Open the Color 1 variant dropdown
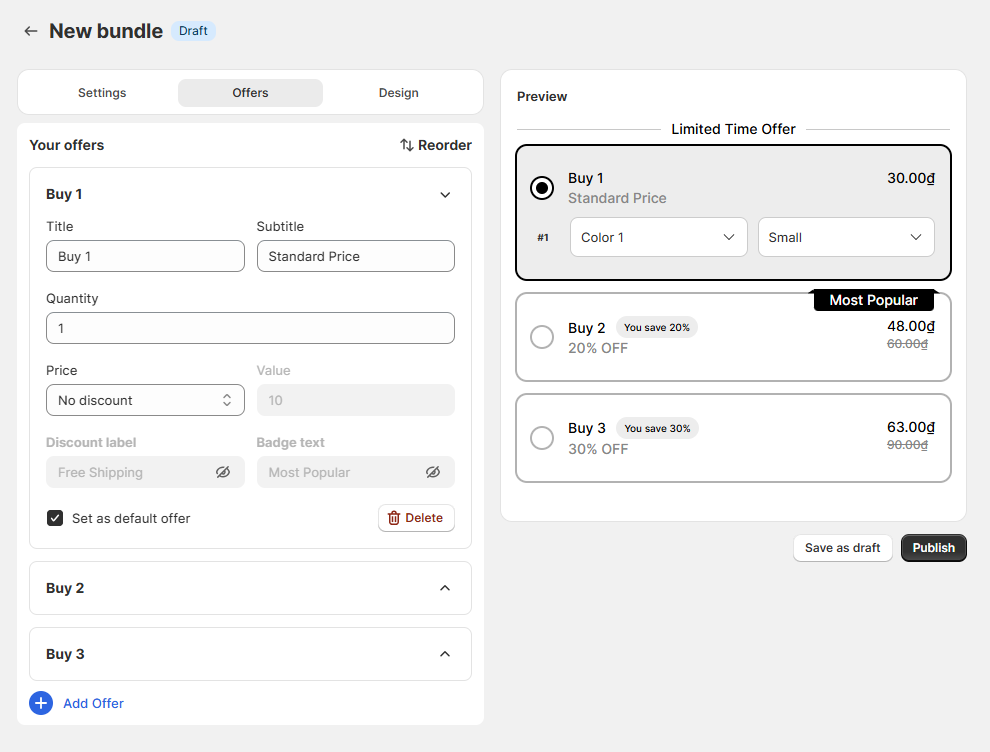Image resolution: width=990 pixels, height=752 pixels. (x=659, y=237)
